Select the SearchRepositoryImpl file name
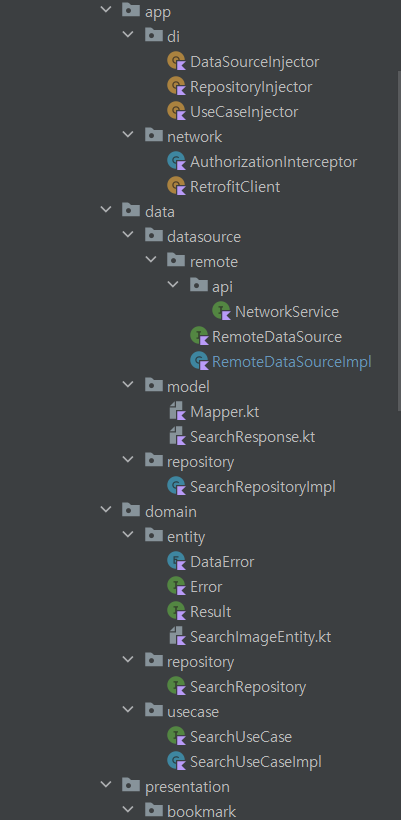The image size is (401, 820). [x=263, y=487]
